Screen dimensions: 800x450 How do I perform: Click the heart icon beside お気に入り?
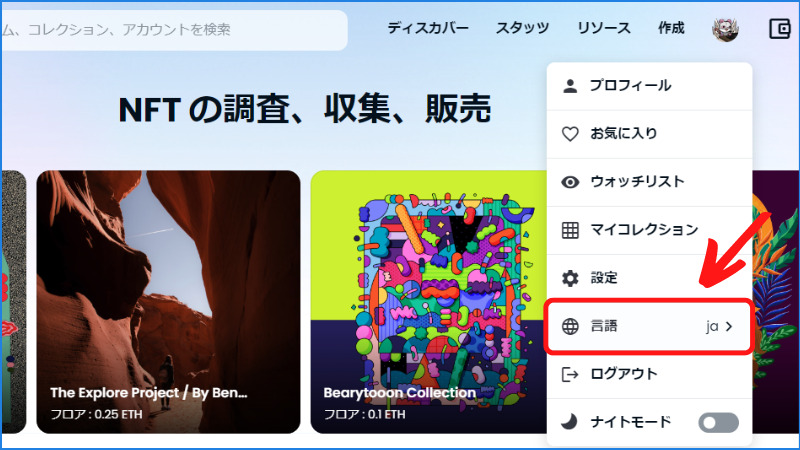(x=570, y=134)
